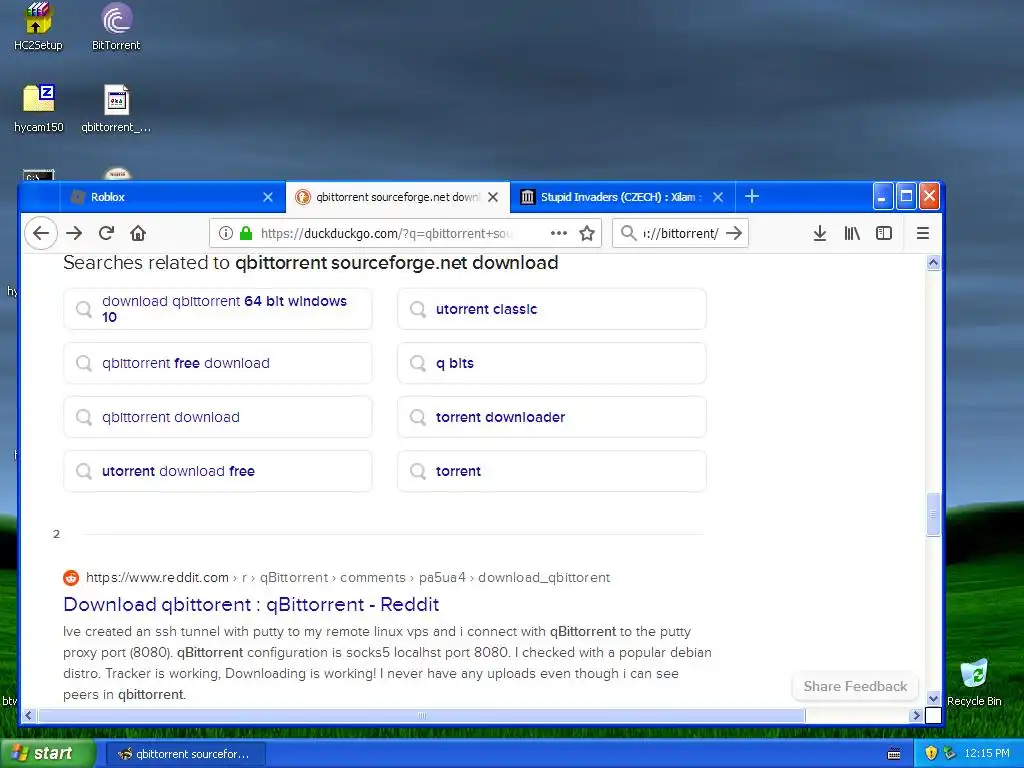Viewport: 1024px width, 768px height.
Task: Select the Recycle Bin desktop icon
Action: 974,682
